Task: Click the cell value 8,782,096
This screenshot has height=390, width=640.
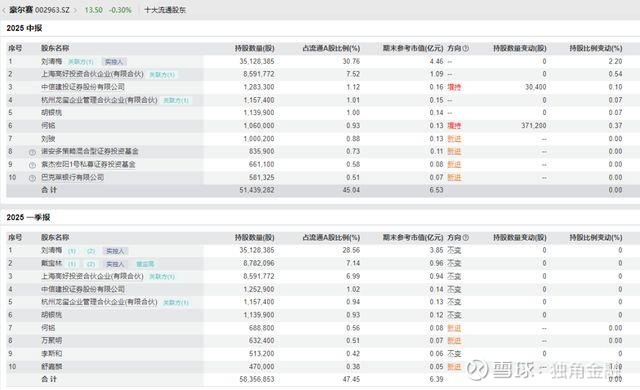Action: point(259,263)
